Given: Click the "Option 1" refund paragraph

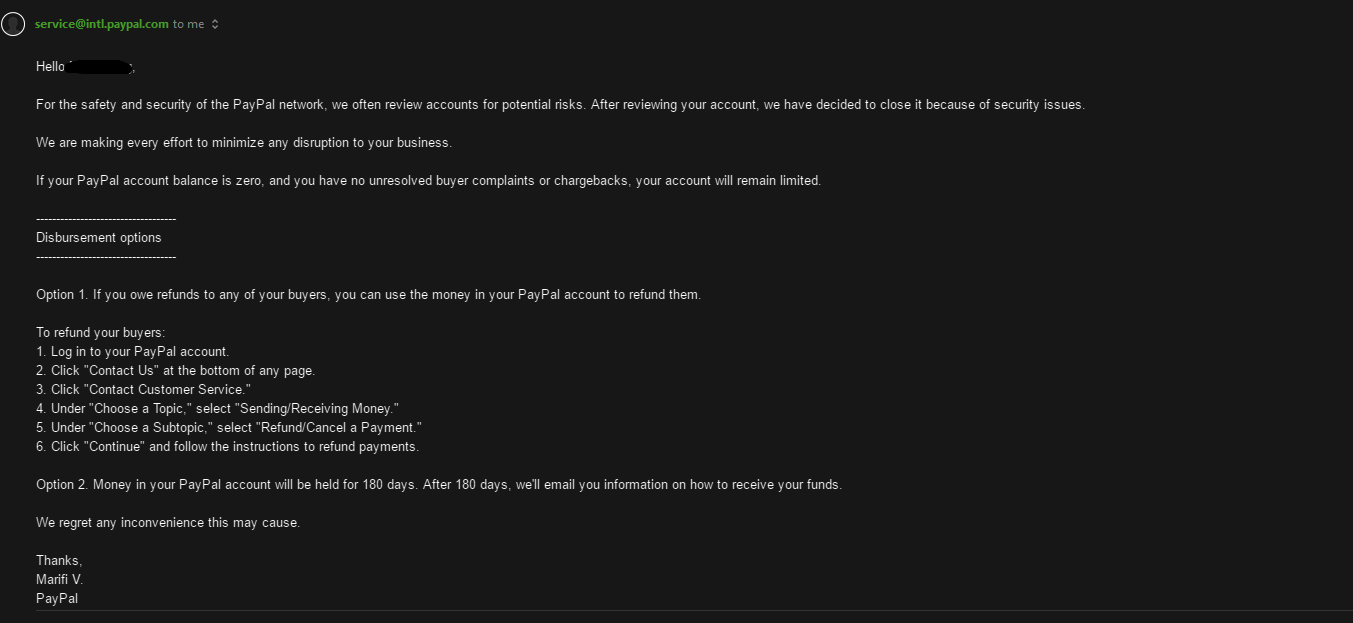Looking at the screenshot, I should 368,295.
